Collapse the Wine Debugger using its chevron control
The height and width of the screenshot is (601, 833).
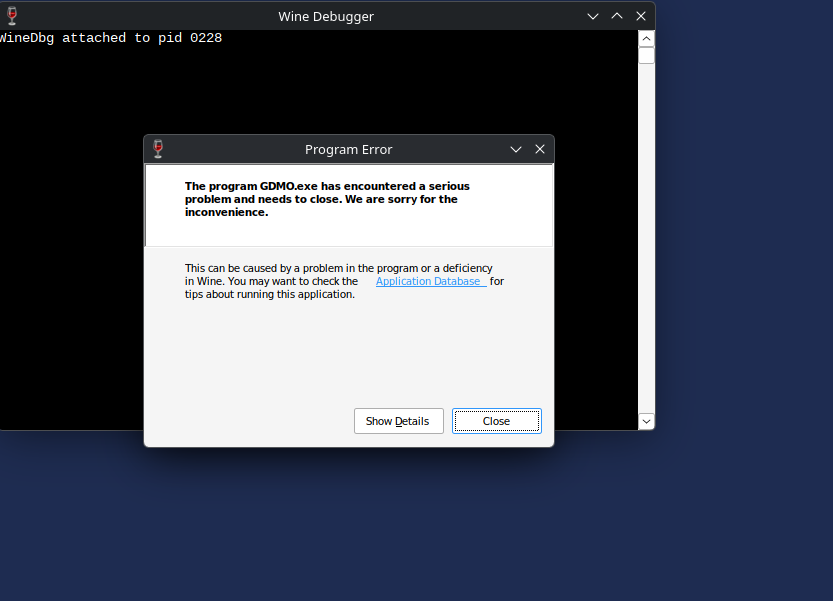pyautogui.click(x=592, y=15)
